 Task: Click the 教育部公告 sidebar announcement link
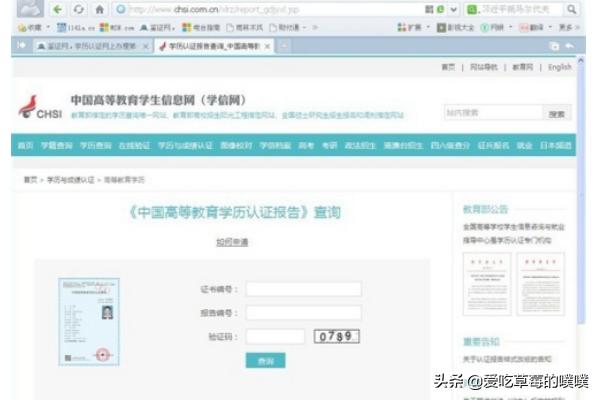tap(514, 233)
